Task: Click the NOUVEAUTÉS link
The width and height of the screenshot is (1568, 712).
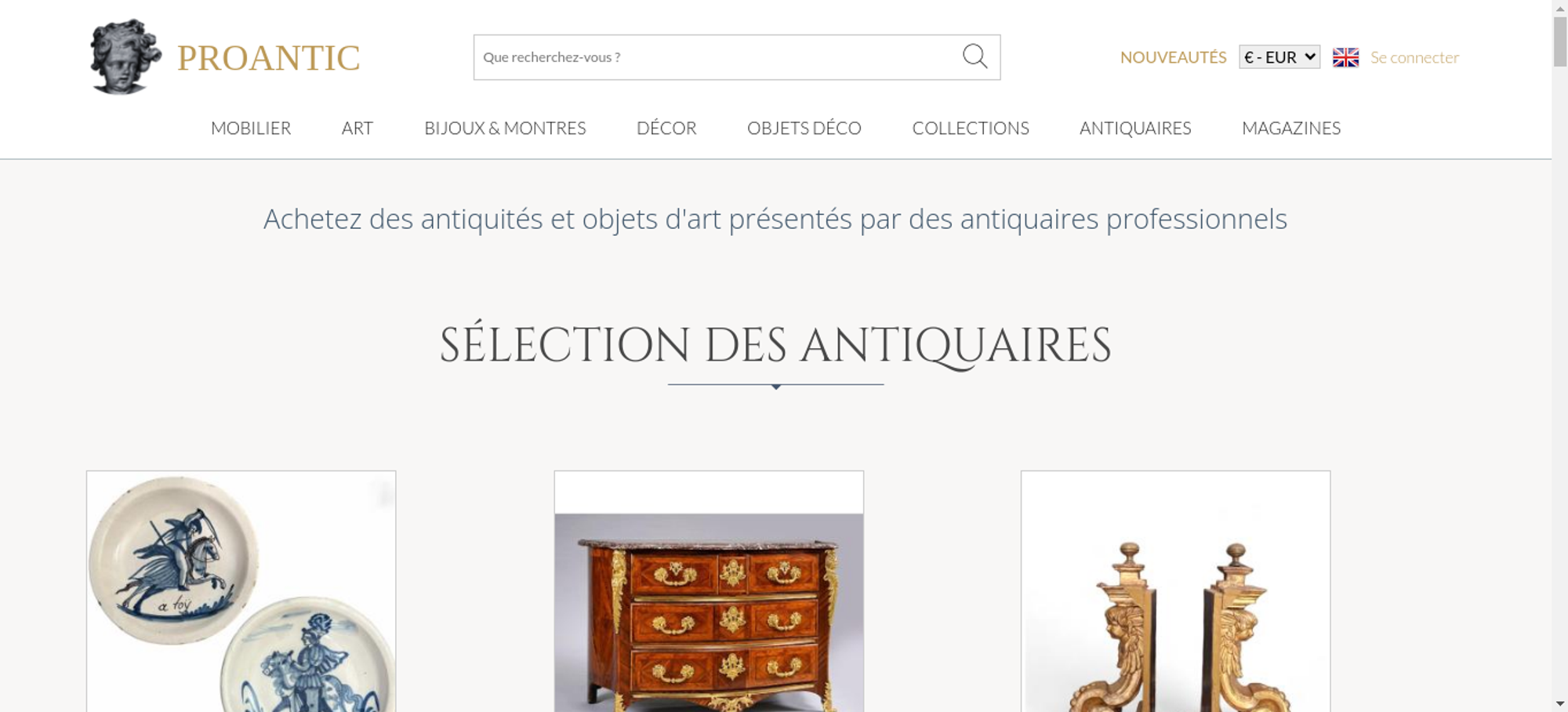Action: click(1173, 57)
